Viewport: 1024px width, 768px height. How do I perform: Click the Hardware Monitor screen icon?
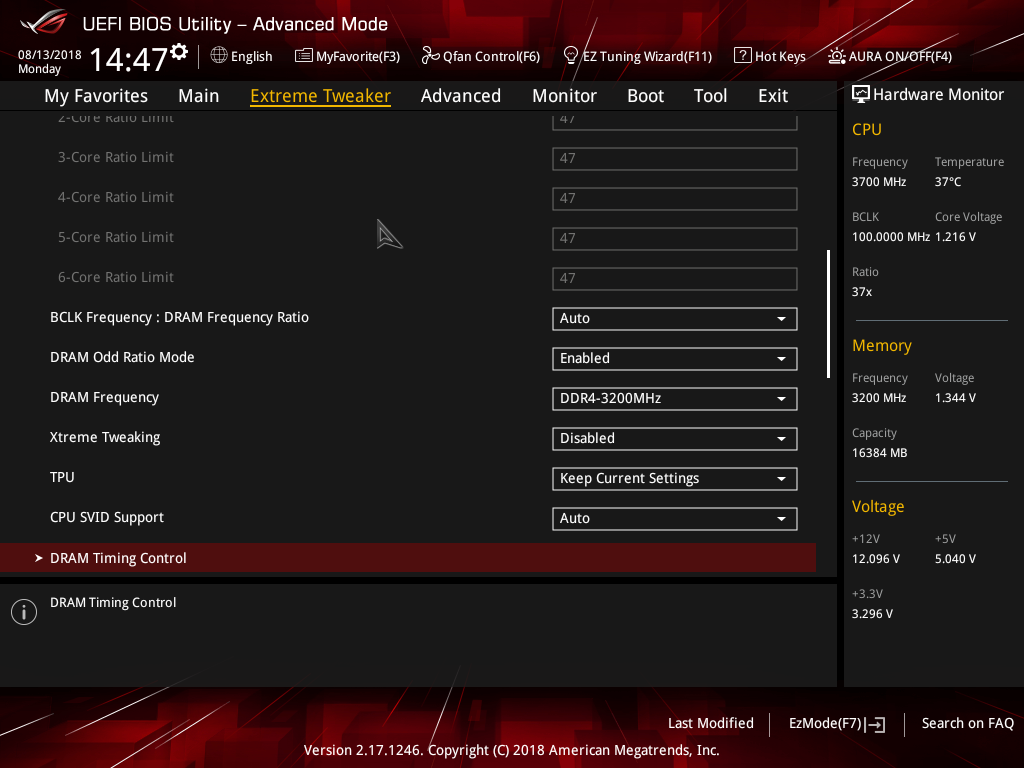point(861,94)
